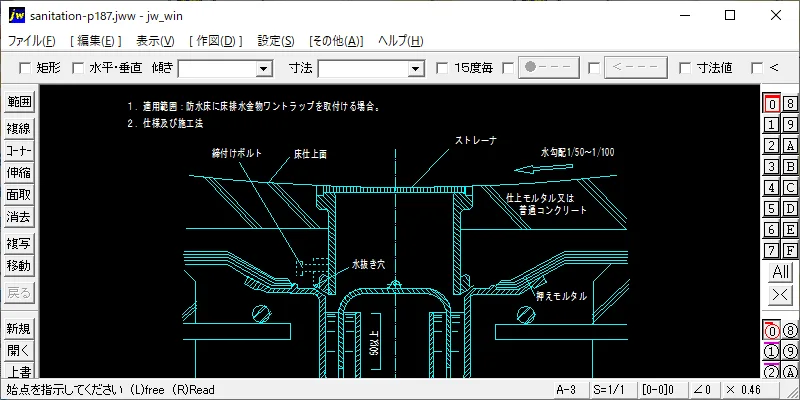
Task: Activate the 複写 copy tool
Action: pos(19,244)
